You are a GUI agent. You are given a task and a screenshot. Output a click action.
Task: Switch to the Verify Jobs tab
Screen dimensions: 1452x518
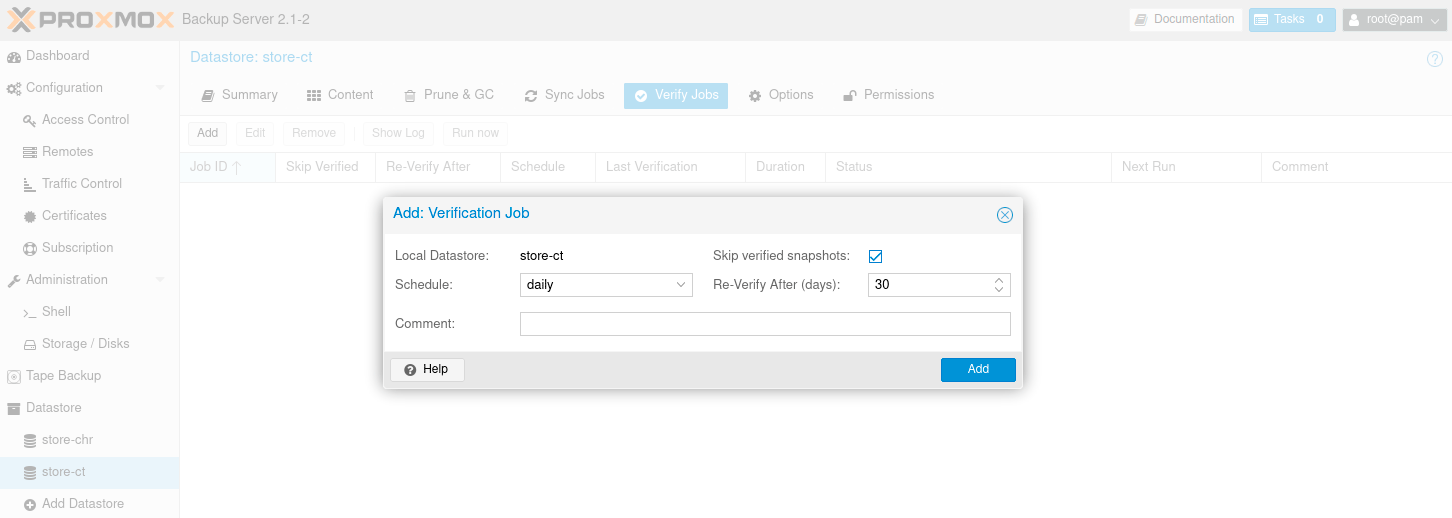[676, 95]
